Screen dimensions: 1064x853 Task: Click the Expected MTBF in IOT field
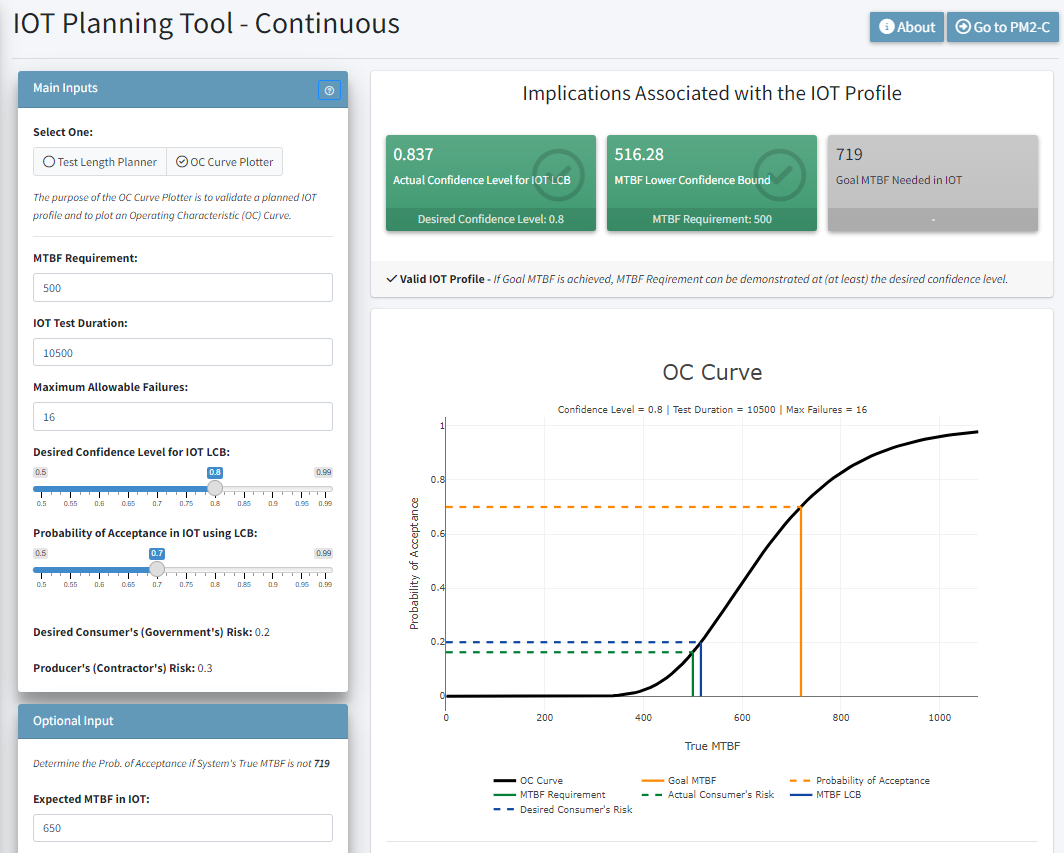[x=182, y=828]
